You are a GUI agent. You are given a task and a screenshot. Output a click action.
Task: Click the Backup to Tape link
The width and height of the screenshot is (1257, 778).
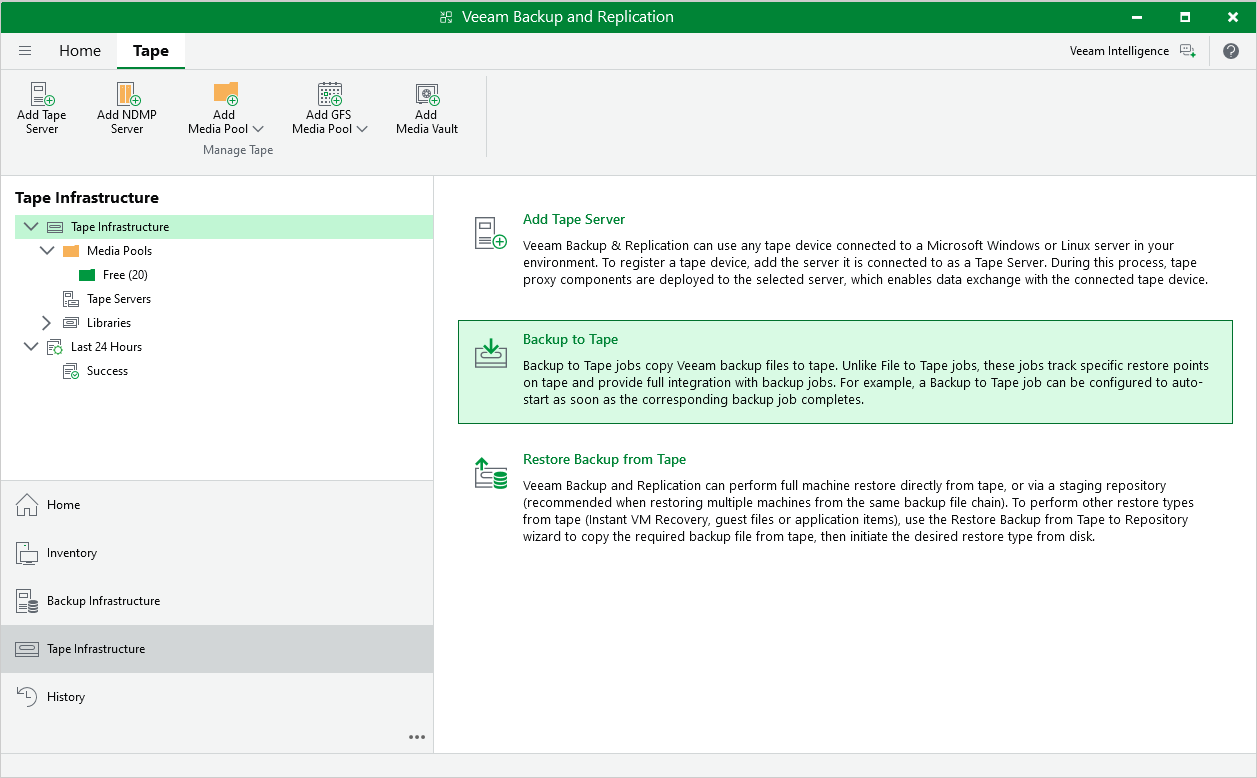pyautogui.click(x=571, y=339)
